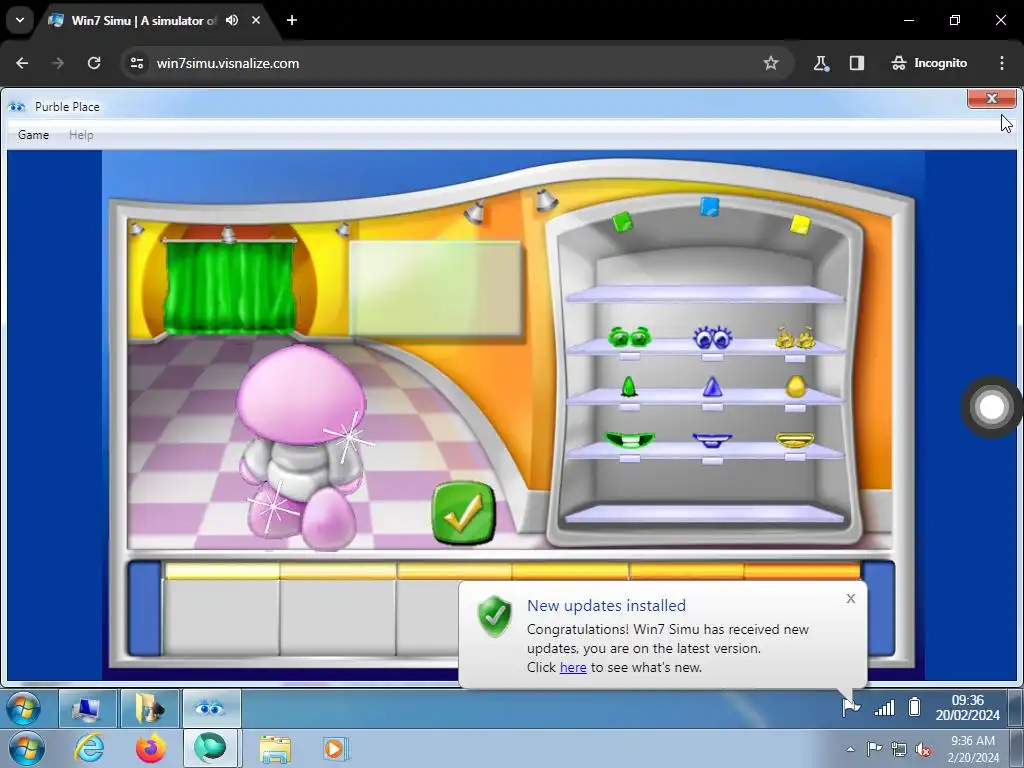Open the simulator Start menu orb
1024x768 pixels.
pos(24,708)
